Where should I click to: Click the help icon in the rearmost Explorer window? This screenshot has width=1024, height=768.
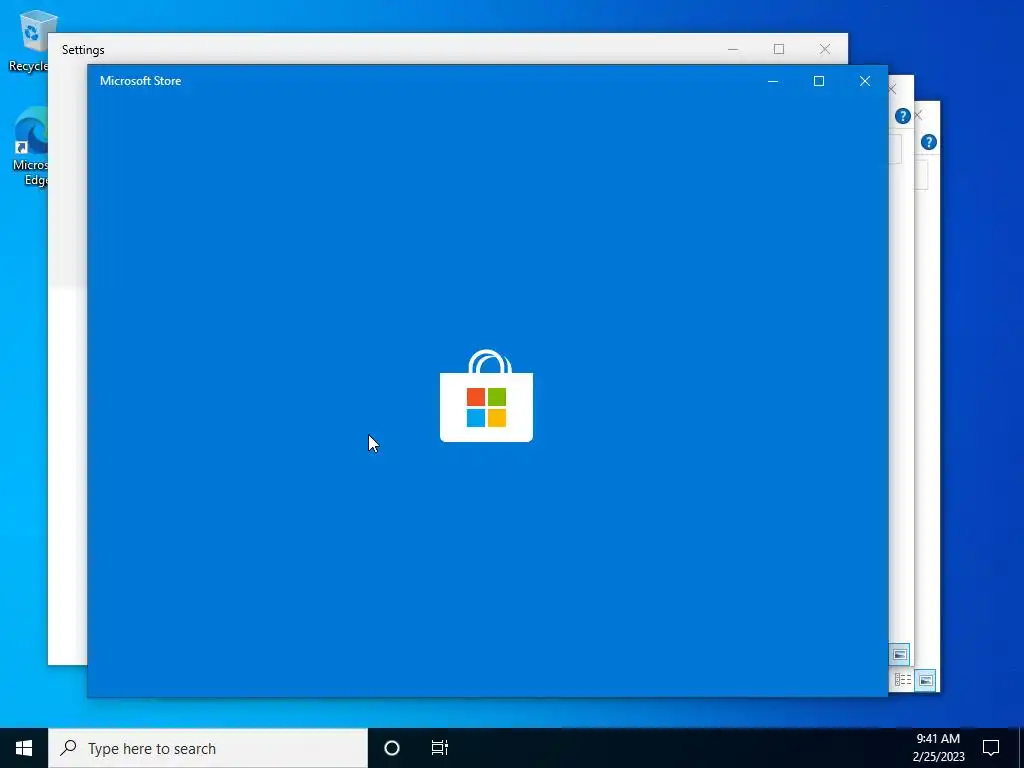point(929,142)
